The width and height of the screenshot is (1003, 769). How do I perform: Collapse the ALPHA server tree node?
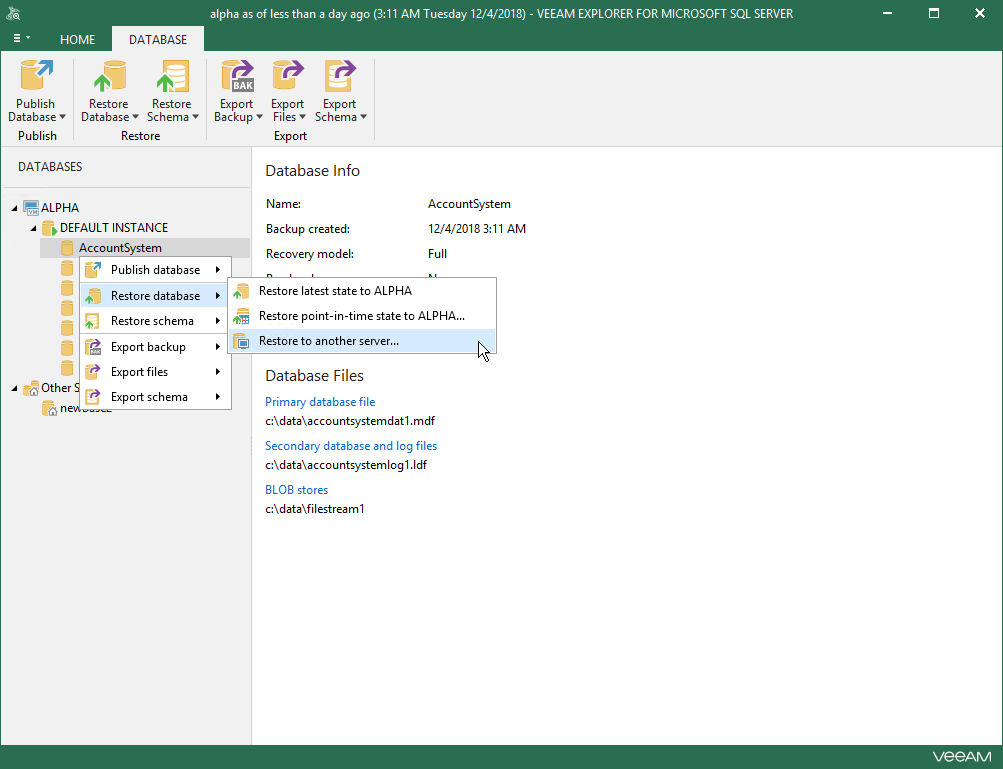15,208
